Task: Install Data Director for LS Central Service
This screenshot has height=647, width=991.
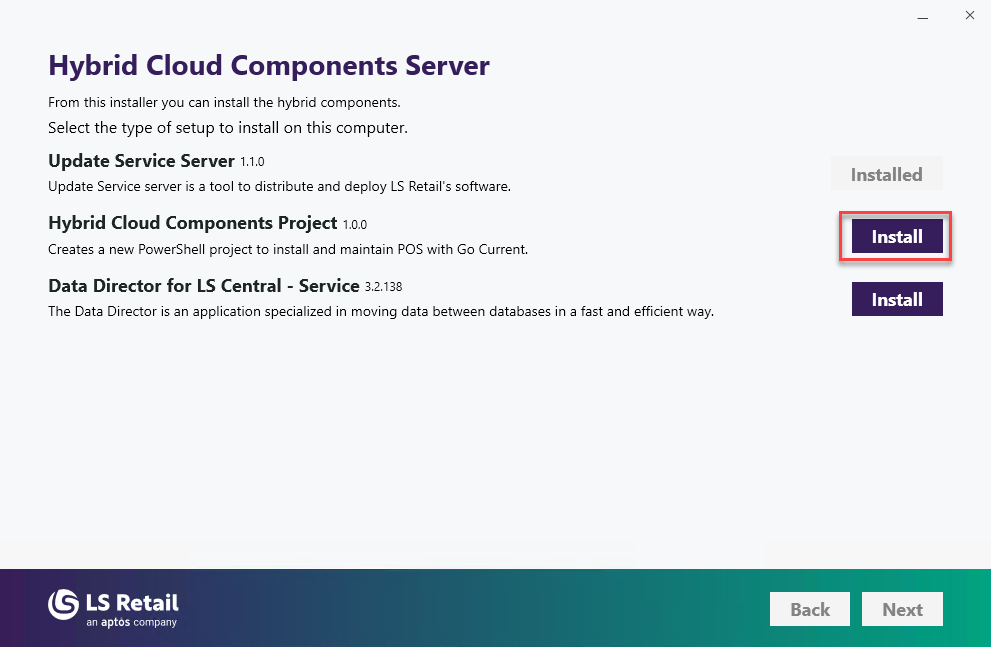Action: point(897,299)
